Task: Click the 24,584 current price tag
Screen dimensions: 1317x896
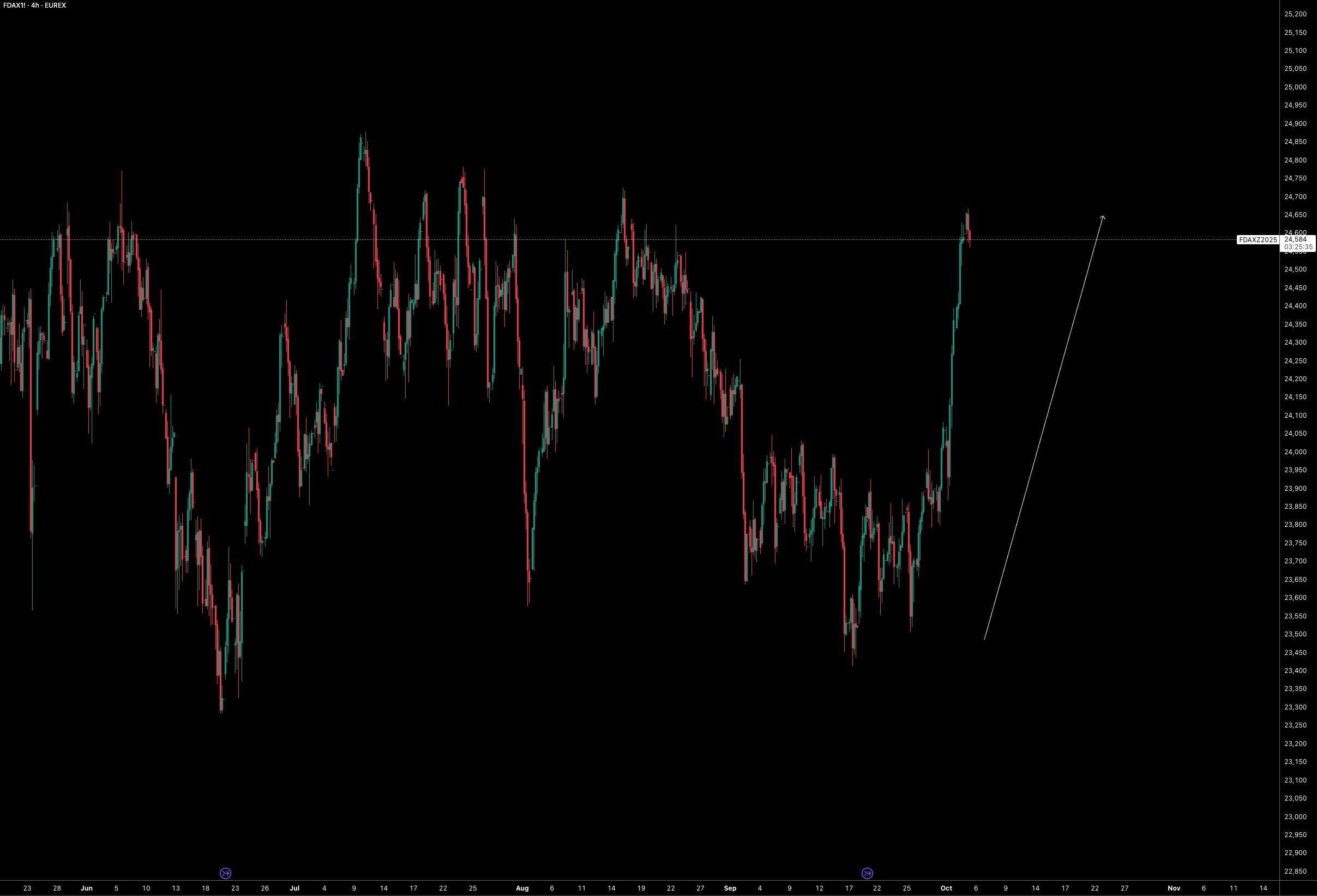Action: point(1295,239)
